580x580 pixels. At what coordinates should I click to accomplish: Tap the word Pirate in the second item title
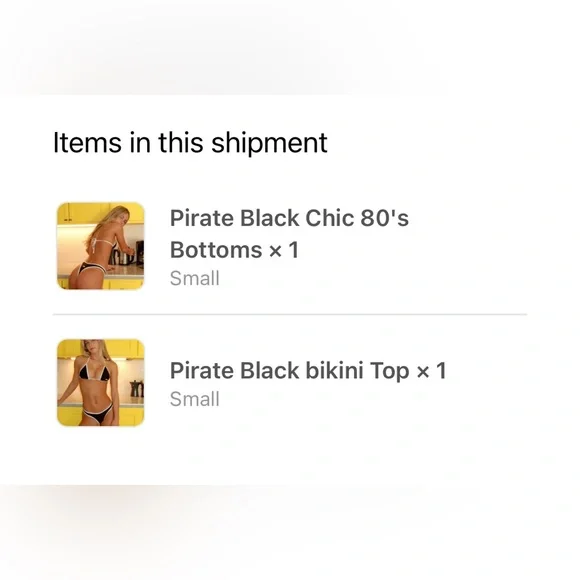click(202, 371)
